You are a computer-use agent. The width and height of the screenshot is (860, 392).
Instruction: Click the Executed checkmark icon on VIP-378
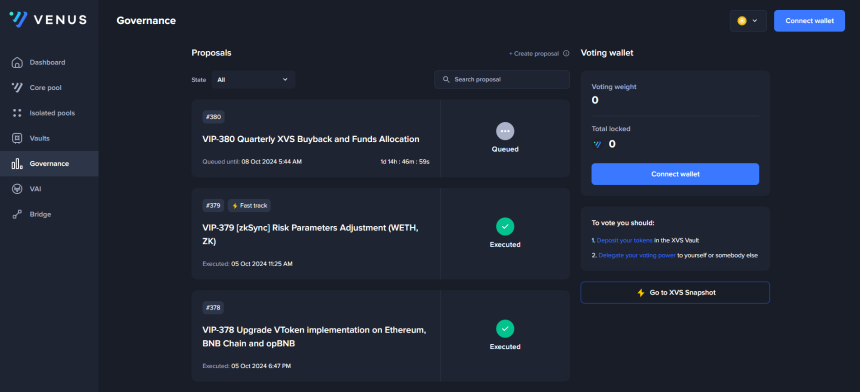[505, 328]
